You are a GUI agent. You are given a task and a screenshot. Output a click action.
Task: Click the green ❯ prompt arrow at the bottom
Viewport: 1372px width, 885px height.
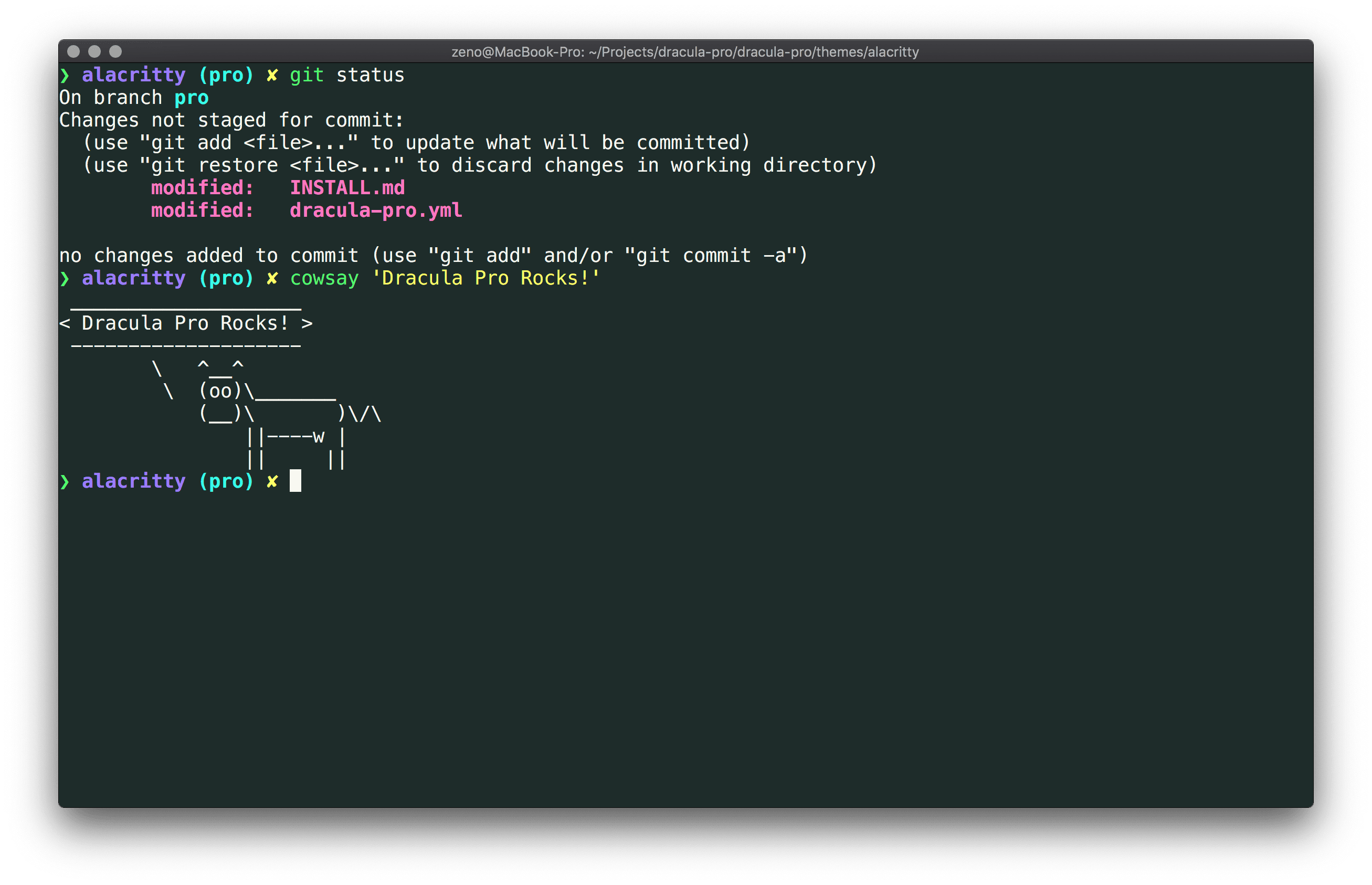(65, 481)
